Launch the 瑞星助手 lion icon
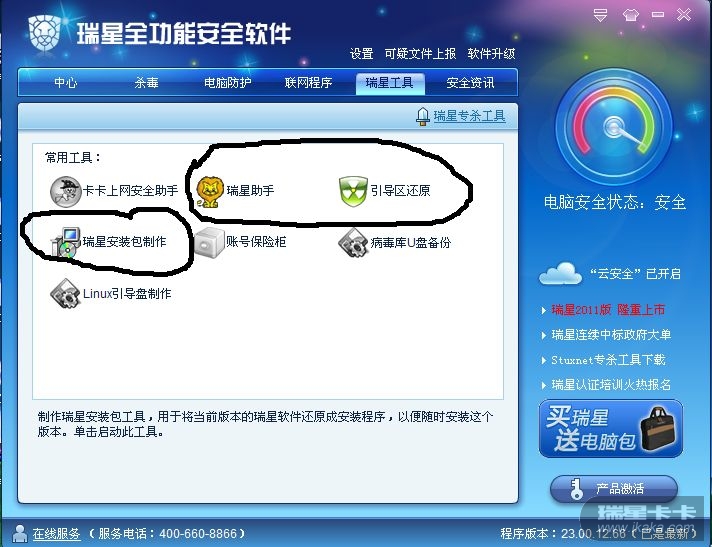 210,192
